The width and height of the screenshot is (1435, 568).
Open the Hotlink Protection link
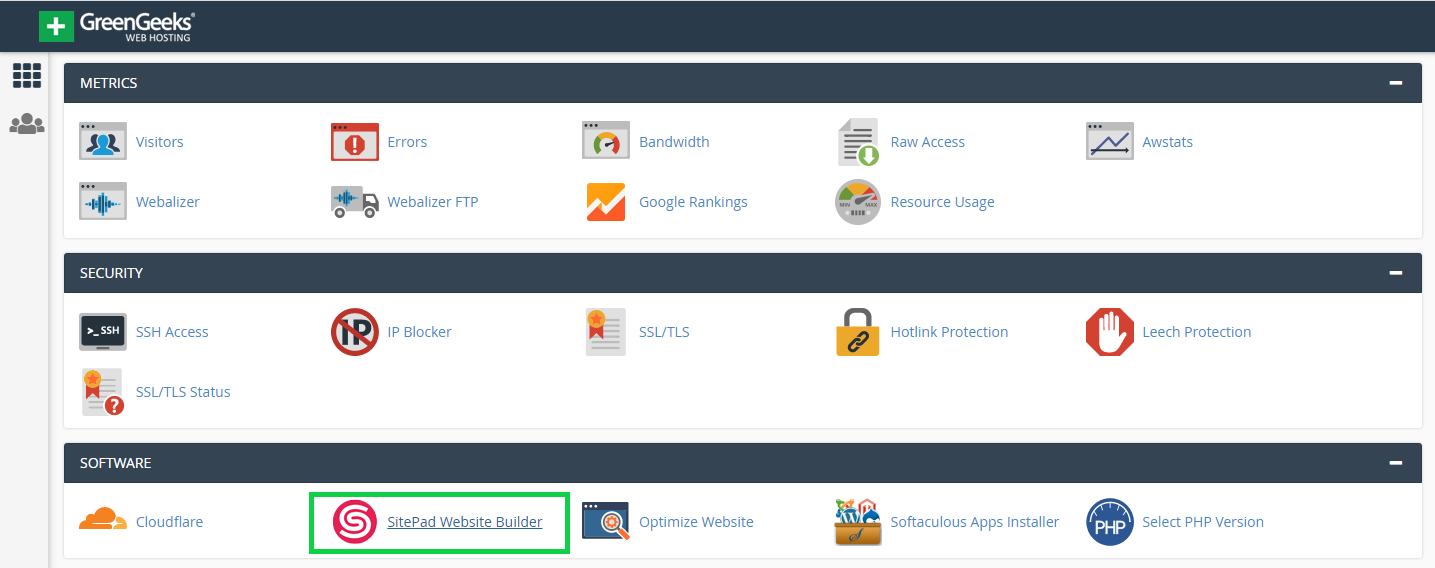[950, 332]
